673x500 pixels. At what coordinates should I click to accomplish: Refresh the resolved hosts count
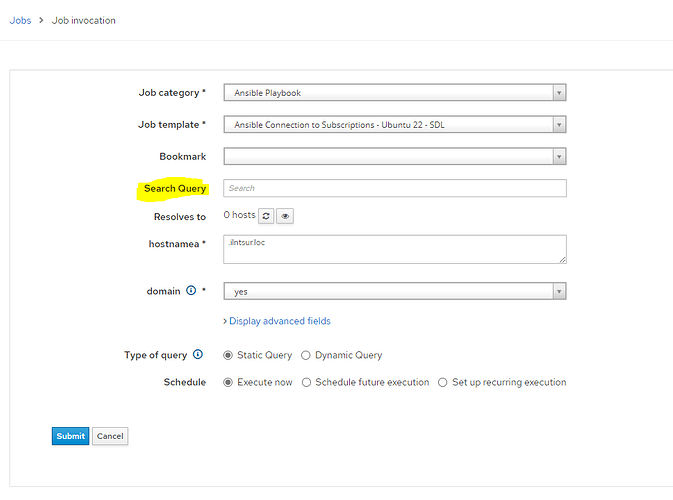(x=266, y=216)
